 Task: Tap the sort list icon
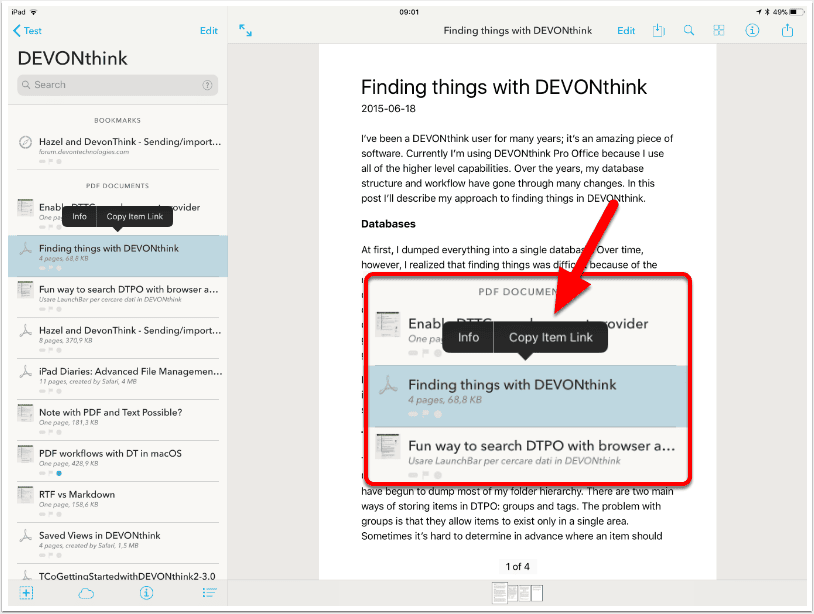coord(209,593)
